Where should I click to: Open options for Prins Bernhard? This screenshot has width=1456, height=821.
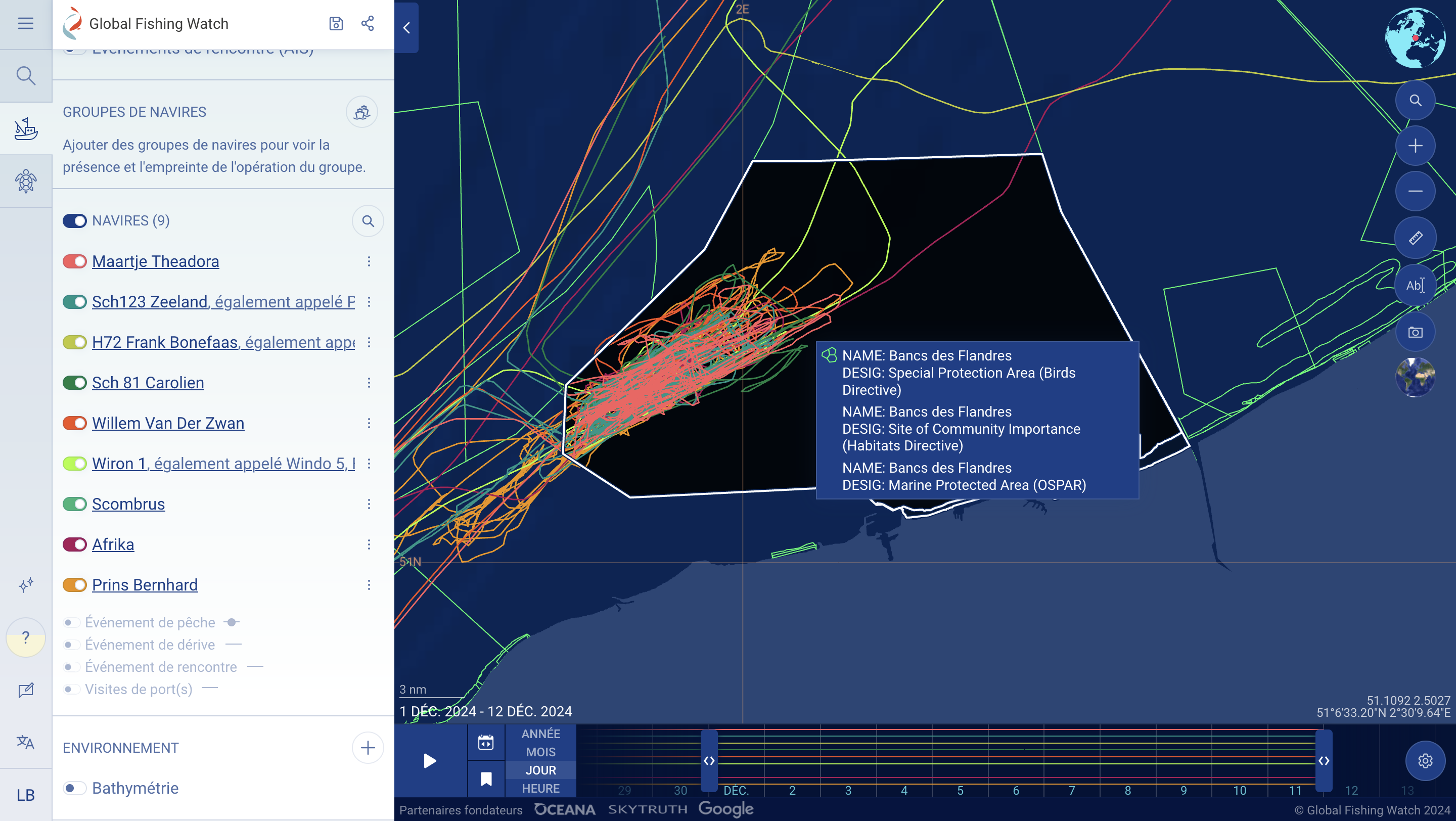369,585
